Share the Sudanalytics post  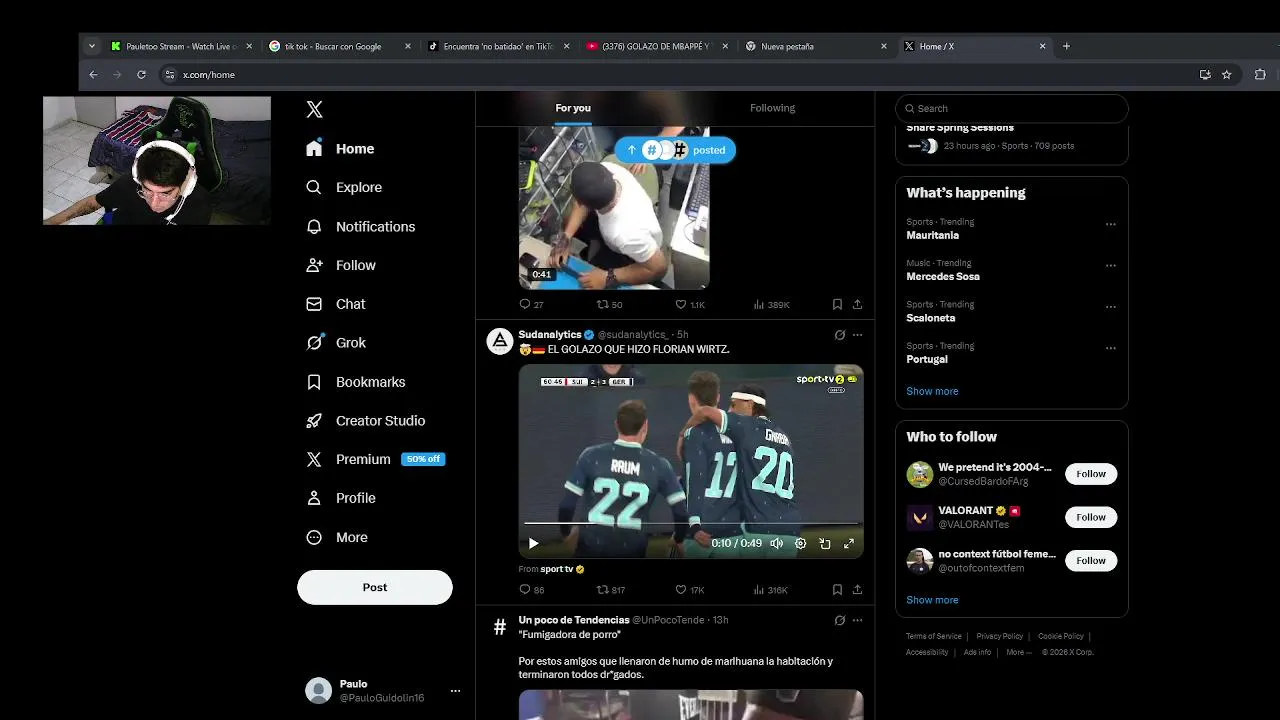pos(857,590)
